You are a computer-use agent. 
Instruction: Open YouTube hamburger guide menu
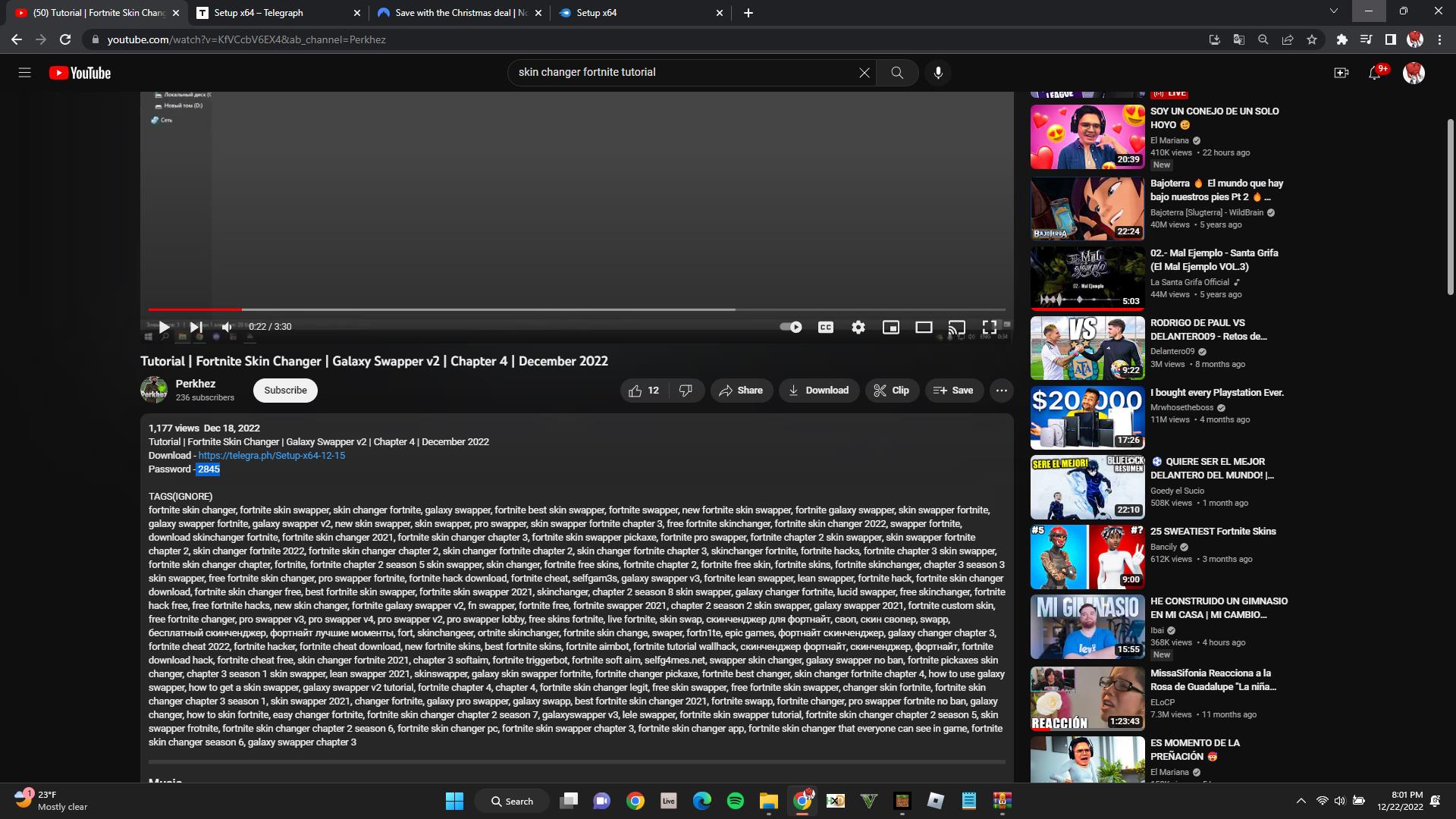tap(24, 73)
